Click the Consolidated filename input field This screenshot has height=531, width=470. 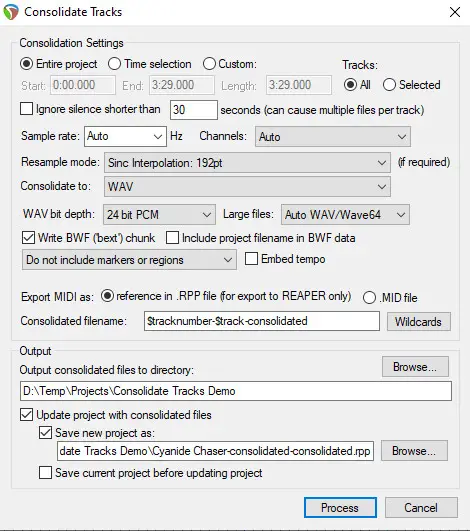click(x=261, y=321)
